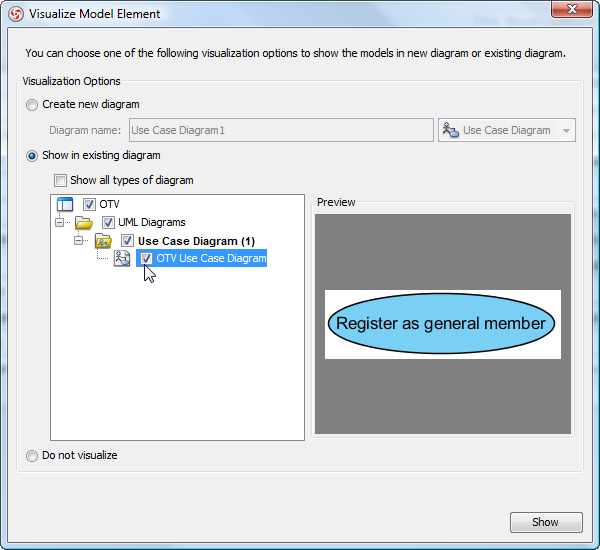Select the Show in existing diagram option
This screenshot has height=550, width=600.
(x=32, y=156)
